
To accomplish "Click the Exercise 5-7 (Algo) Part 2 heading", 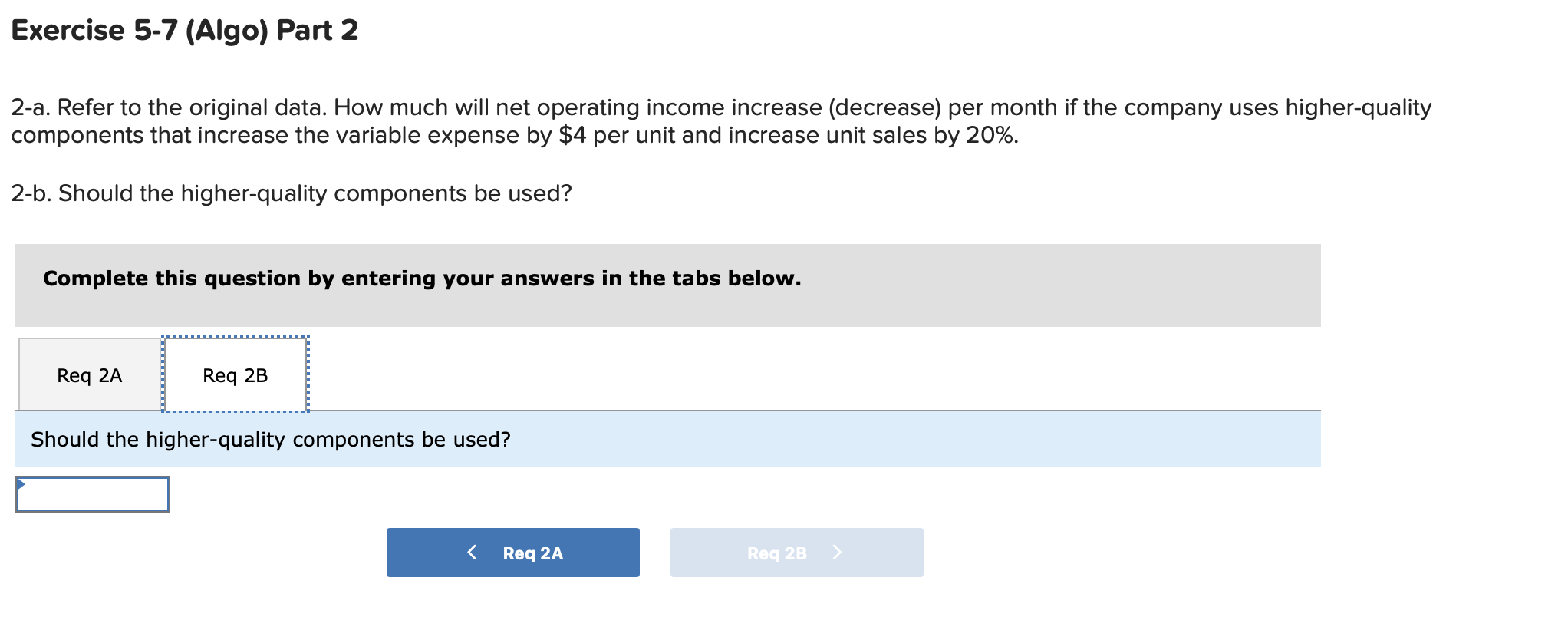I will tap(184, 31).
